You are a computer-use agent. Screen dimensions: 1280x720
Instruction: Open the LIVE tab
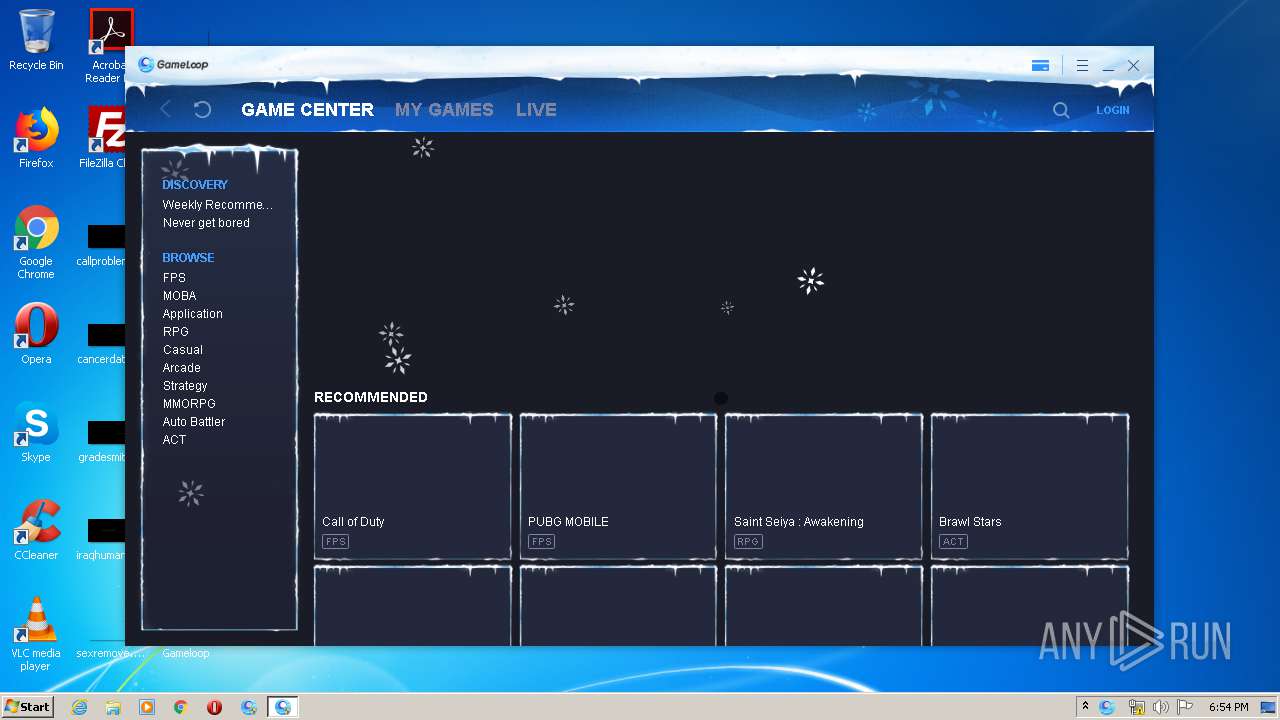click(536, 110)
